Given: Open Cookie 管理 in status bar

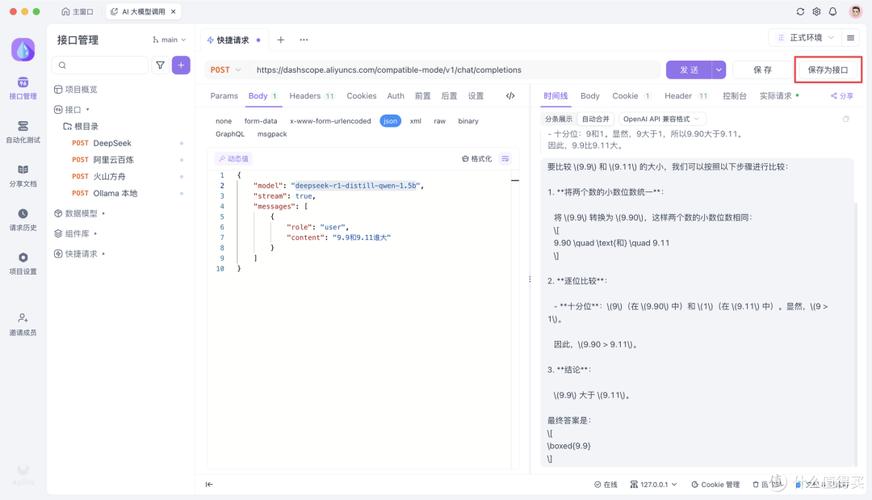Looking at the screenshot, I should pos(715,484).
